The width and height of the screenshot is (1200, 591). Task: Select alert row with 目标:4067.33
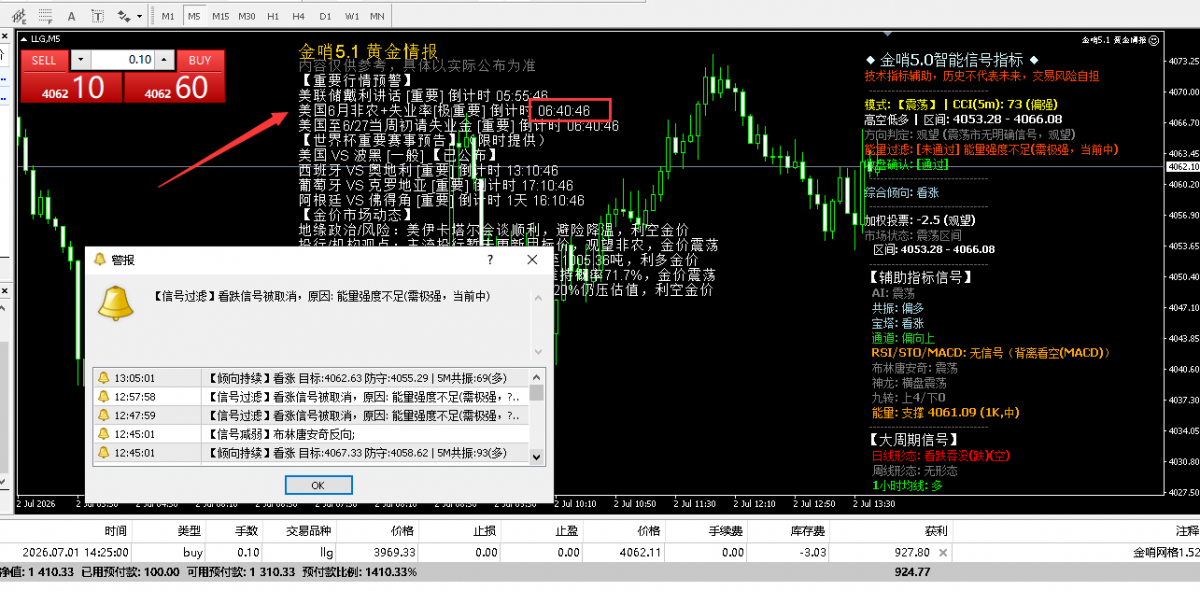[312, 453]
